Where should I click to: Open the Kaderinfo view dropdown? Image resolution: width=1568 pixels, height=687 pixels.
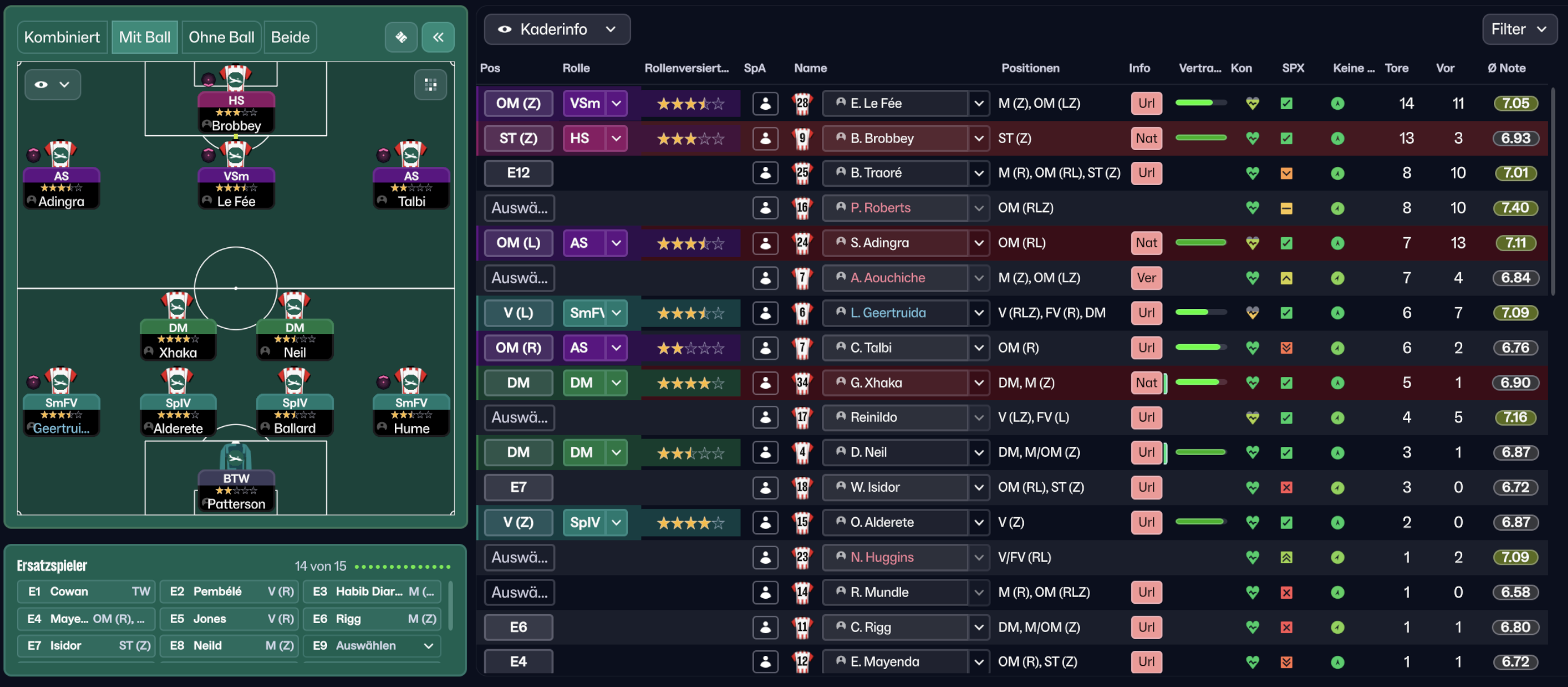click(x=557, y=29)
